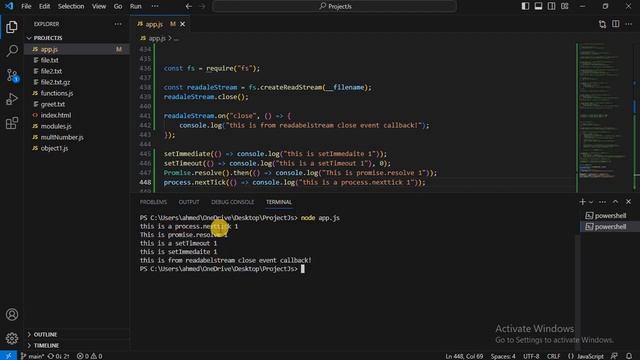Open errors and warnings status item
Viewport: 640px width, 360px height.
click(89, 356)
